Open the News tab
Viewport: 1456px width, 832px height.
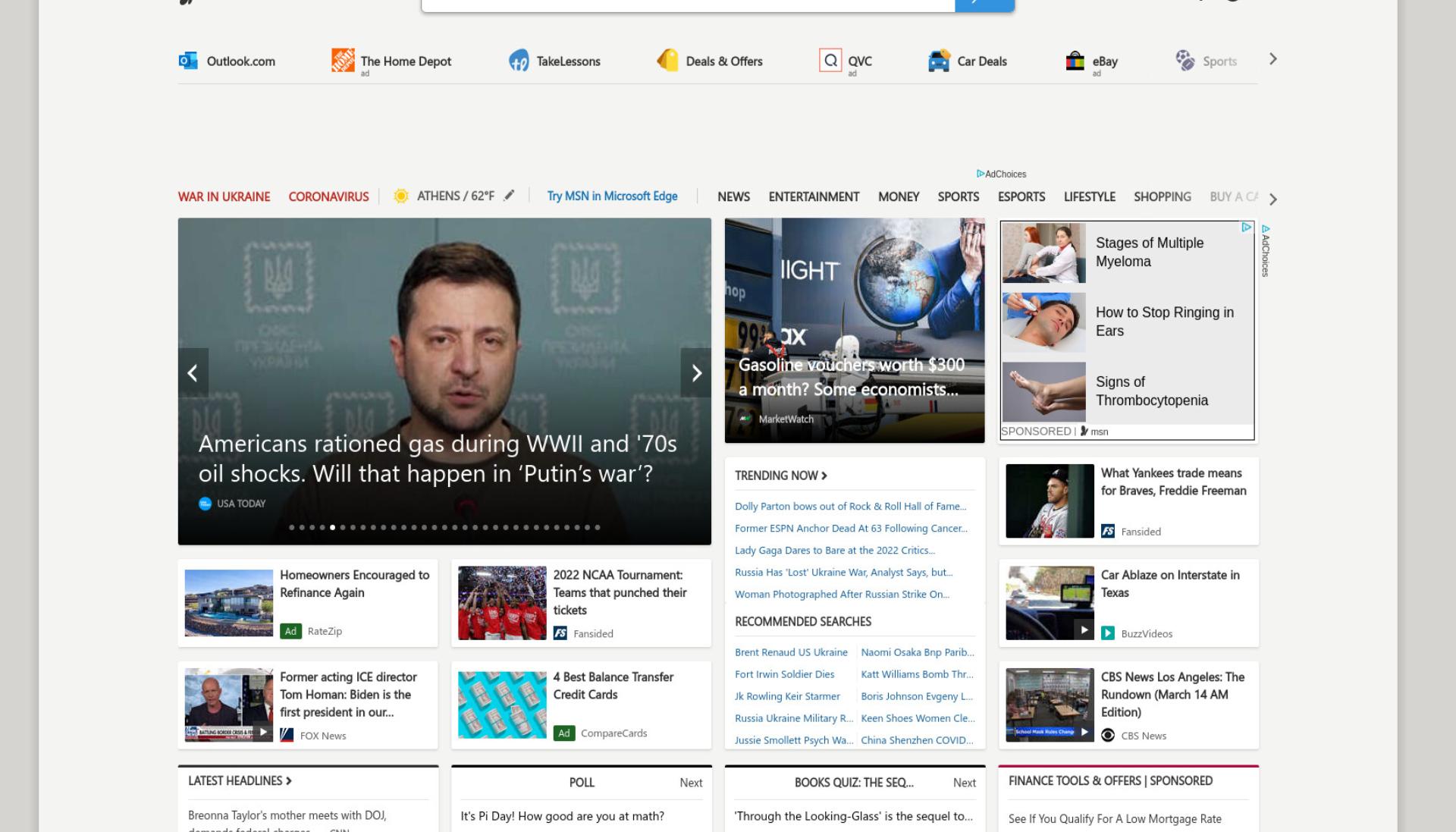pos(733,196)
